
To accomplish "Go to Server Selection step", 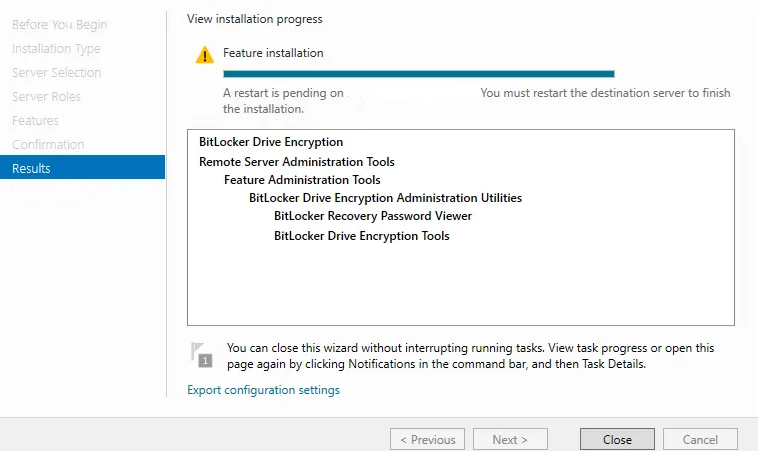I will (56, 72).
